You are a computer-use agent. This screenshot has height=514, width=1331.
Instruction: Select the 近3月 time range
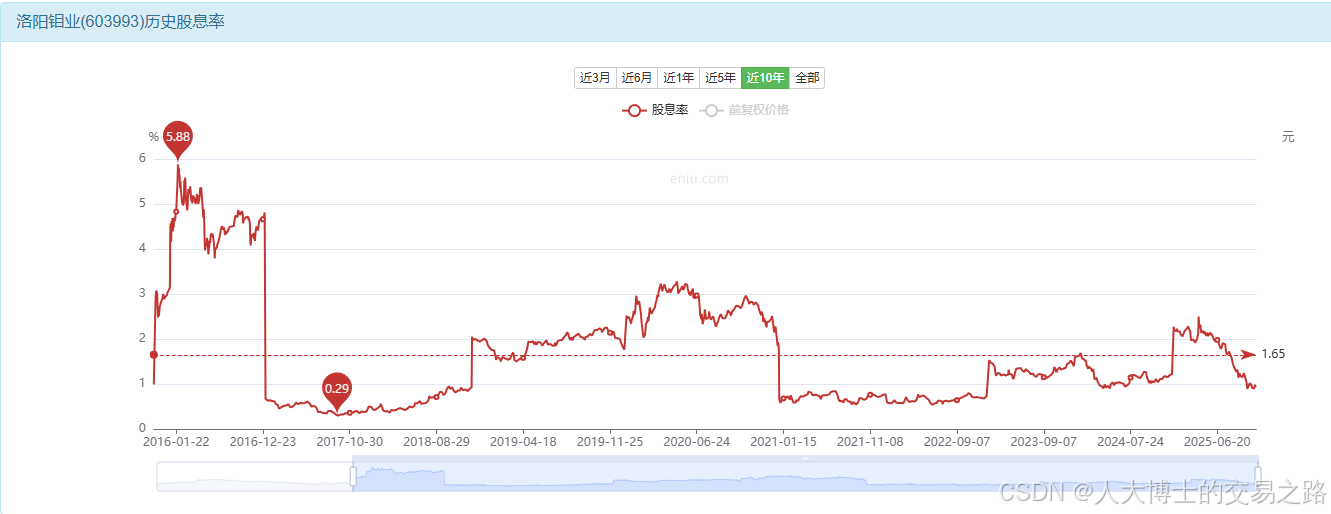[595, 78]
